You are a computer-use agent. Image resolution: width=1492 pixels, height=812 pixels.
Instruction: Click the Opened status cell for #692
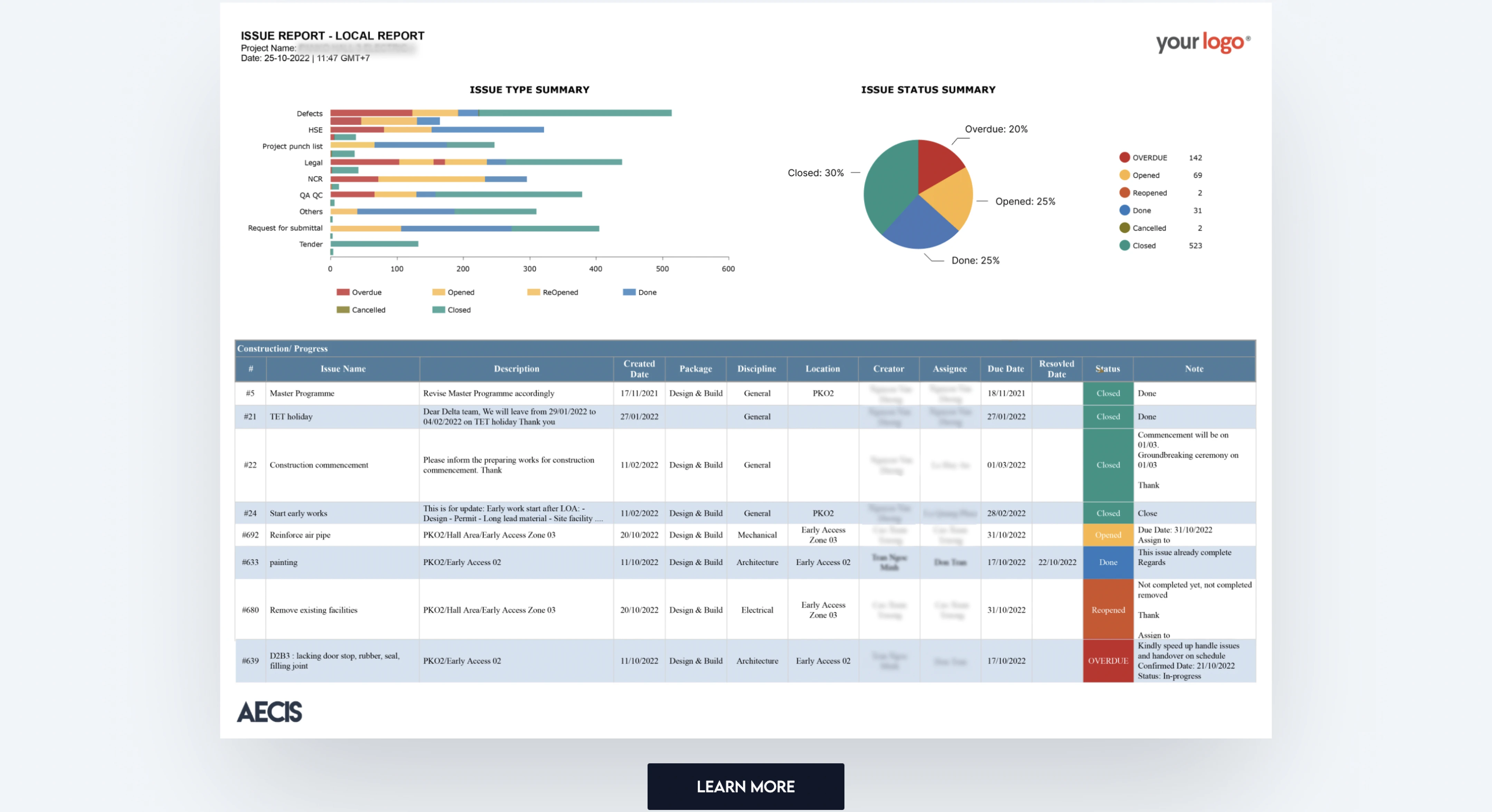pyautogui.click(x=1107, y=535)
